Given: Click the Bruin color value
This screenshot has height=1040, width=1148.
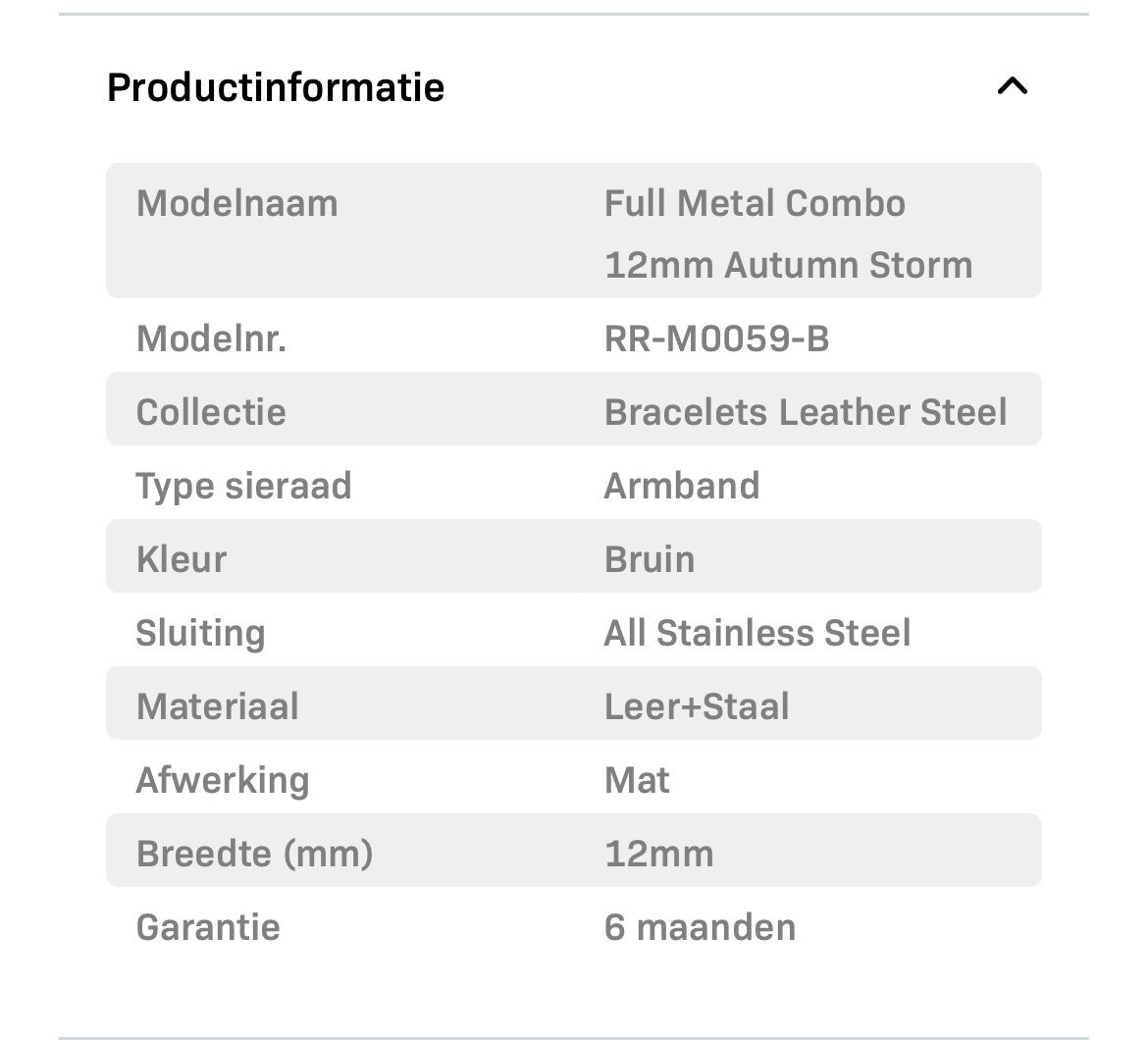Looking at the screenshot, I should coord(650,559).
